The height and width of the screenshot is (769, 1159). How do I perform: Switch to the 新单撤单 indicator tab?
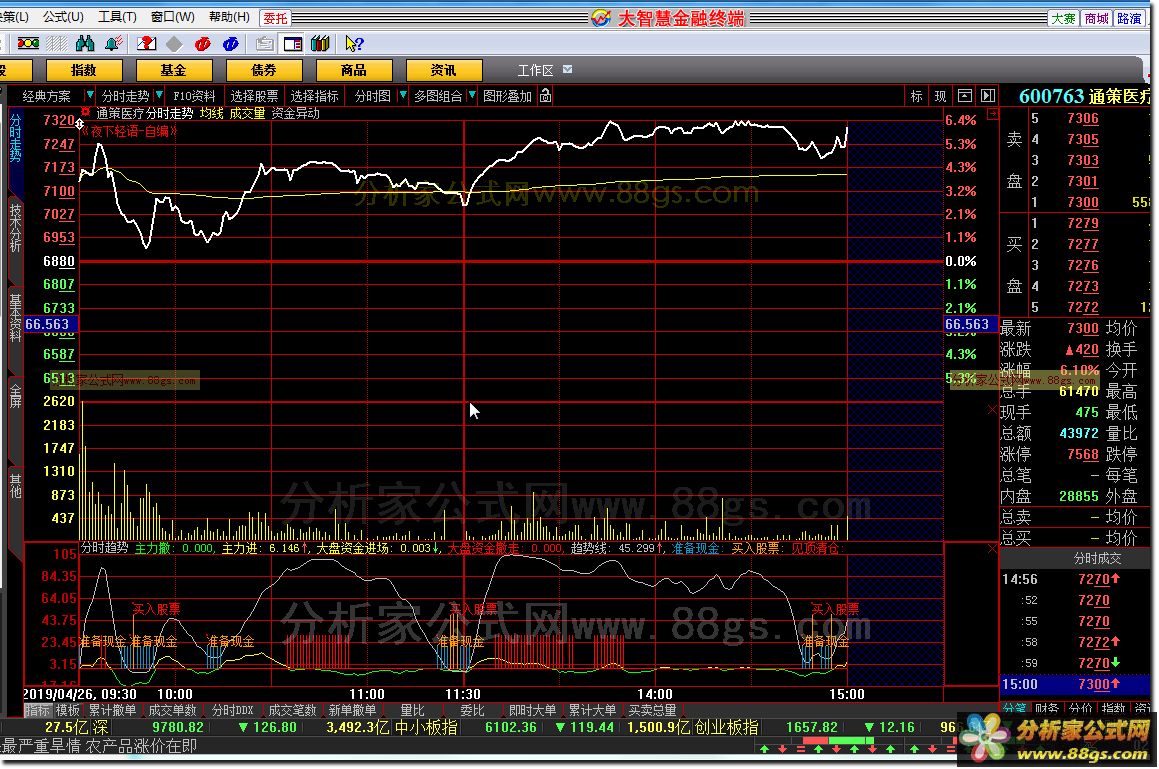coord(352,710)
